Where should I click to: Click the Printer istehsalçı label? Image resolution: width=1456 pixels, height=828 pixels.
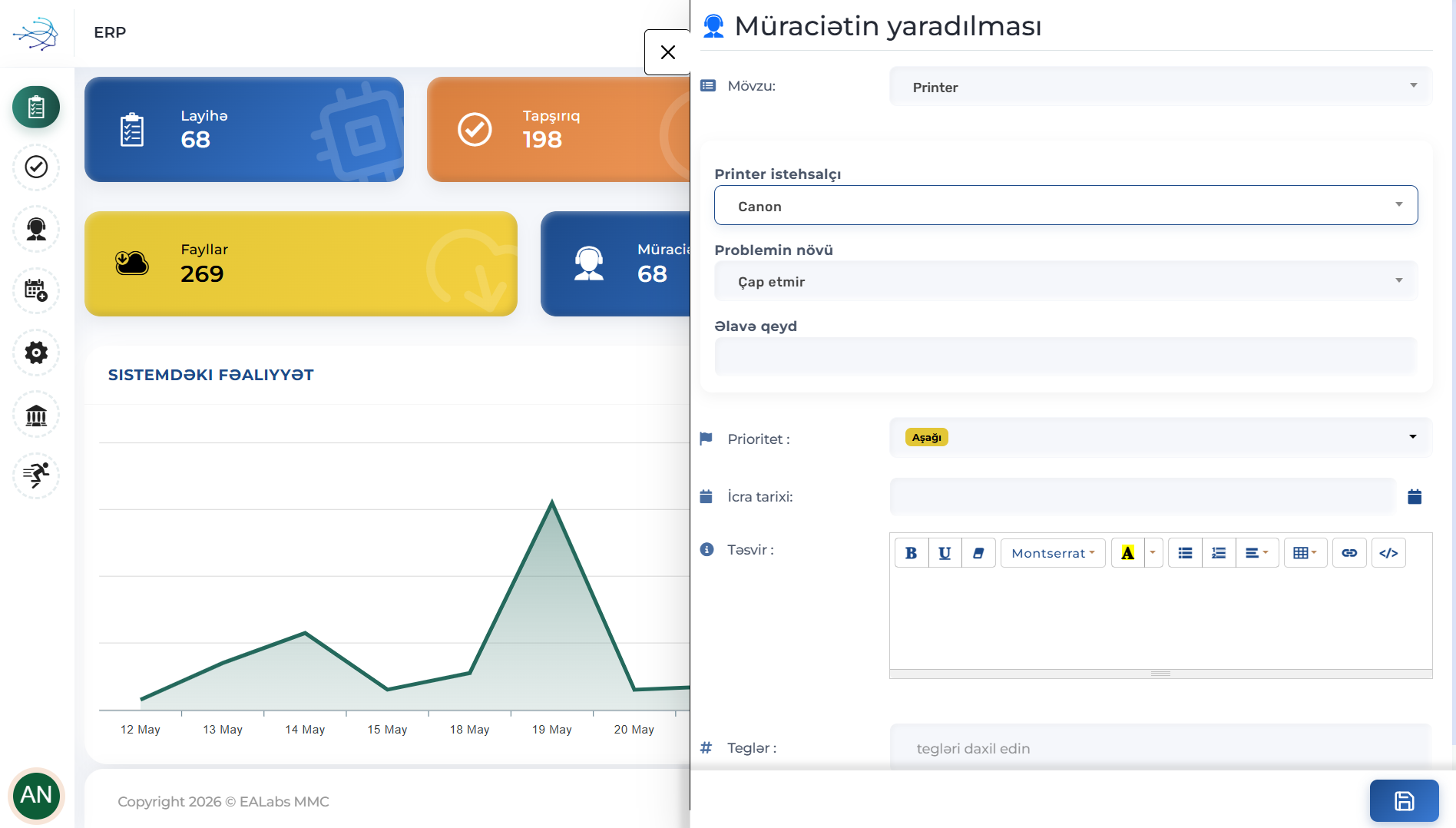[777, 174]
